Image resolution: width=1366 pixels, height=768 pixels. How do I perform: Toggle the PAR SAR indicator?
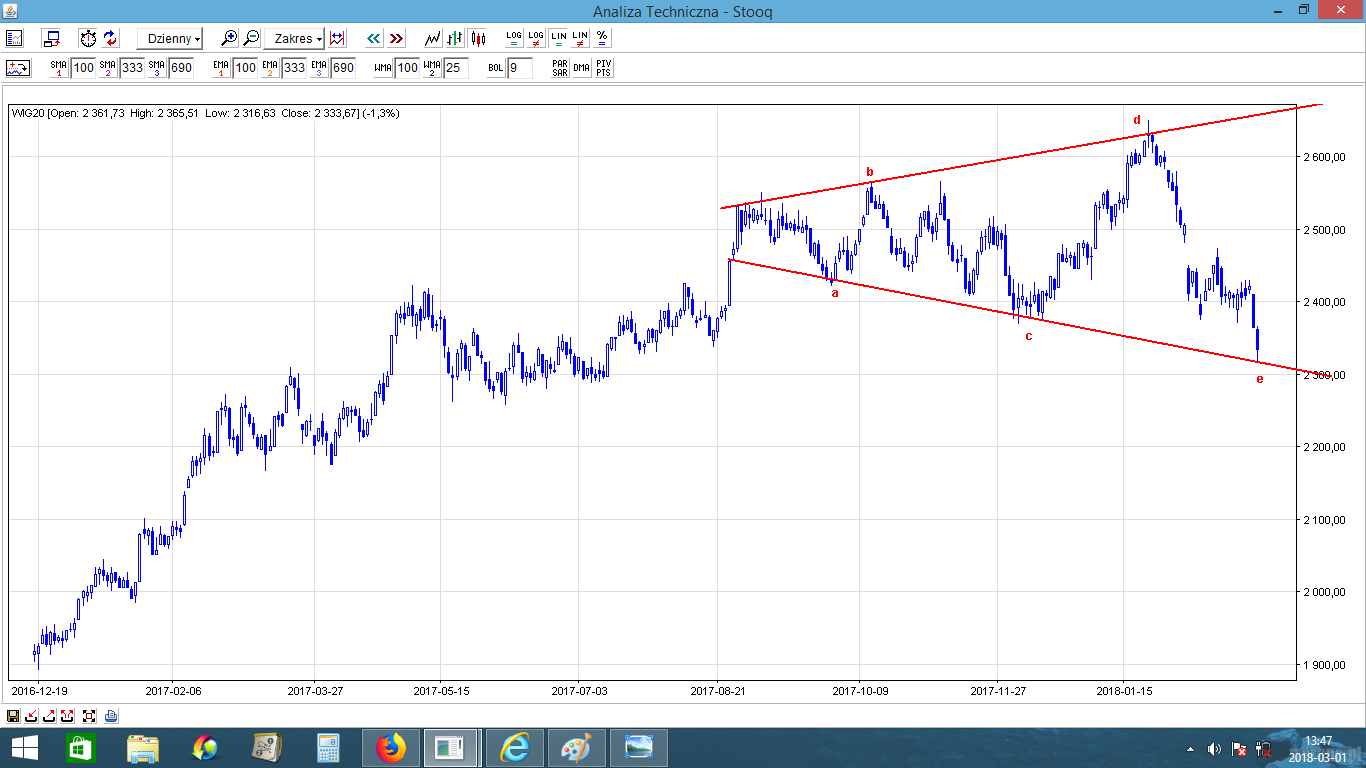point(559,68)
